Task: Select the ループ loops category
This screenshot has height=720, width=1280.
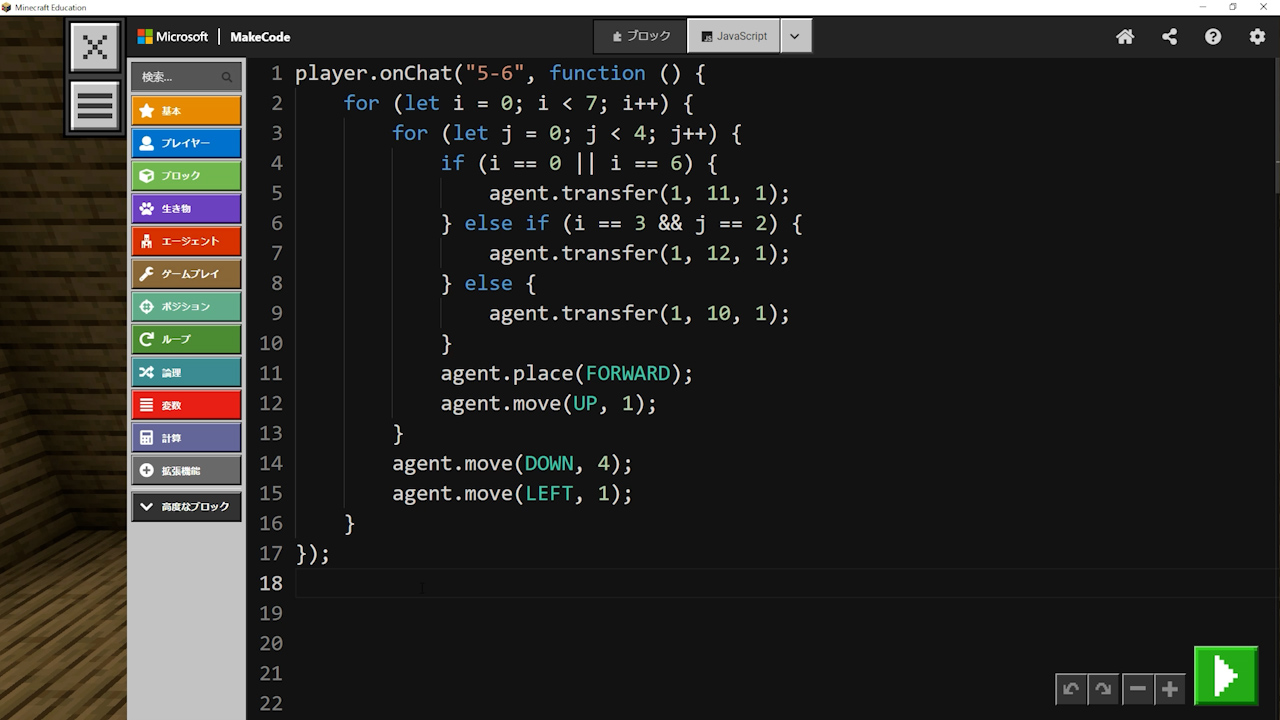Action: point(186,339)
